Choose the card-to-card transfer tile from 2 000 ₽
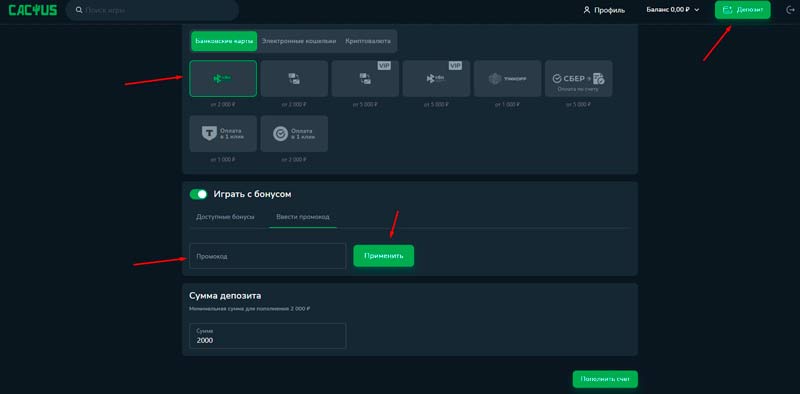This screenshot has height=394, width=800. tap(294, 79)
